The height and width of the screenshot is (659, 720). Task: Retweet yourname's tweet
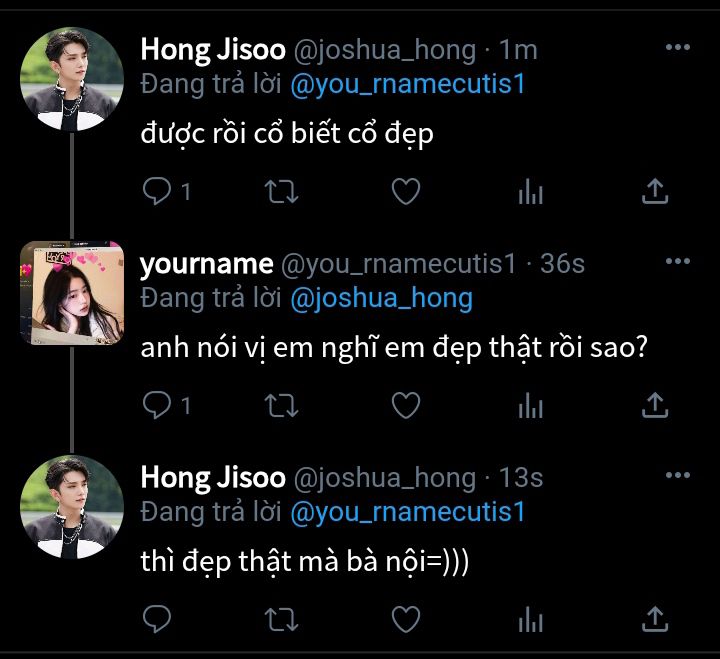(281, 405)
